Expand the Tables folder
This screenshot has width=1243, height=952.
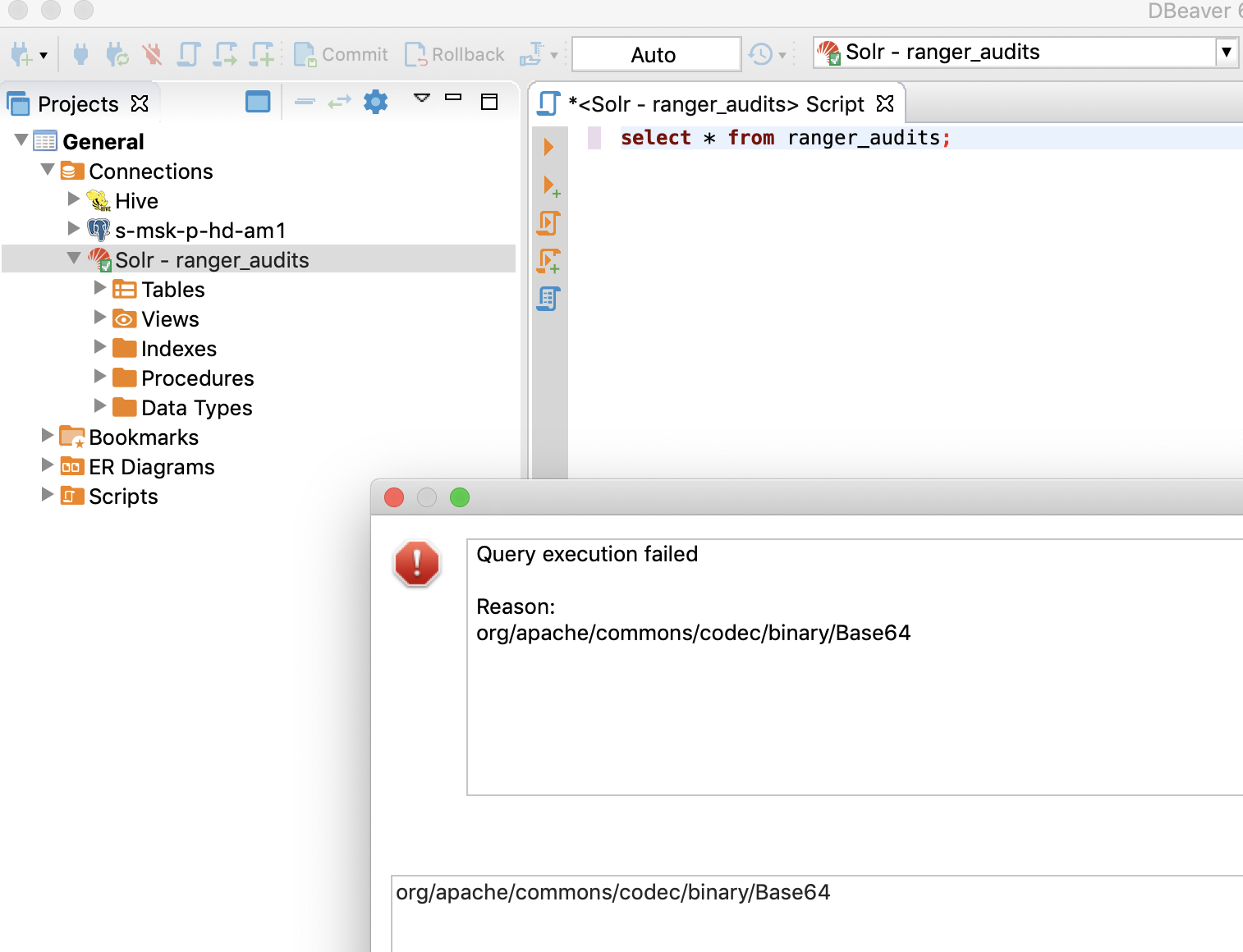(100, 287)
